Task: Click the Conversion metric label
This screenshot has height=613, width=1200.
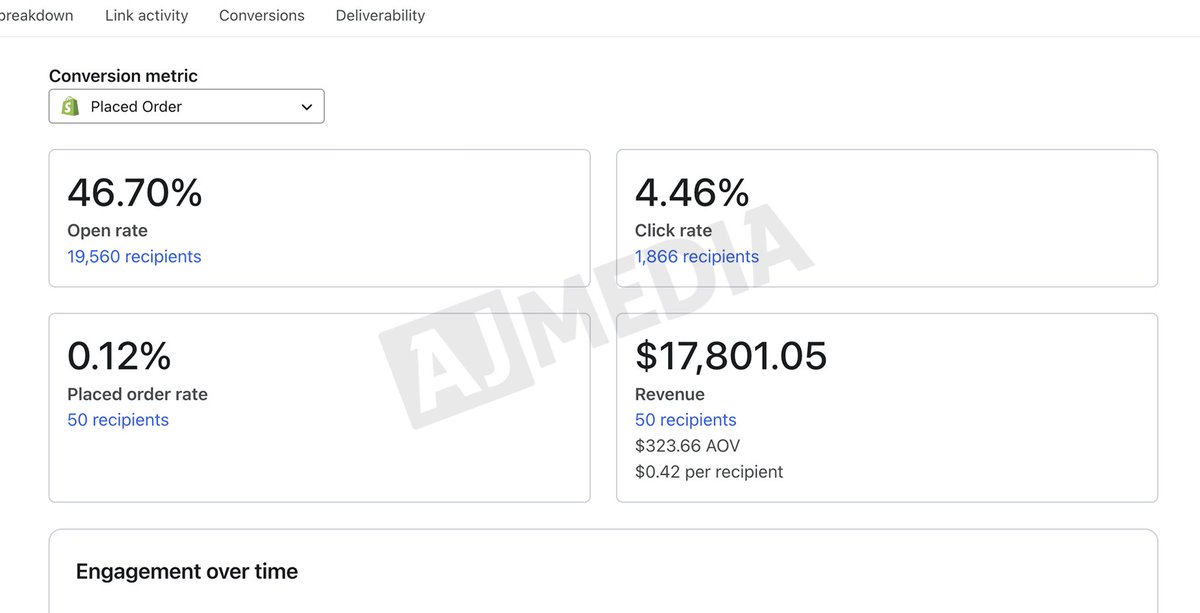Action: [123, 76]
